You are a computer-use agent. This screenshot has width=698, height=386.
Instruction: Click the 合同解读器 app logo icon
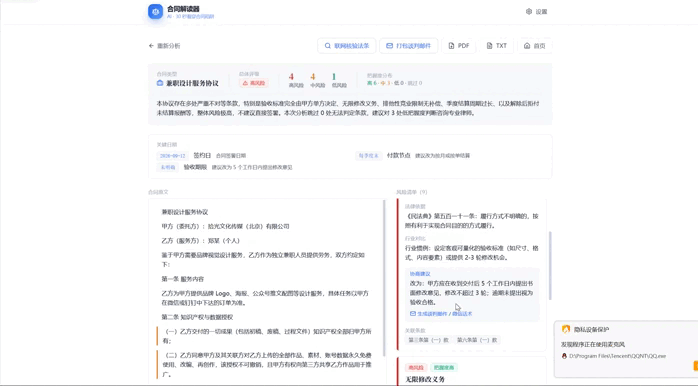pos(155,12)
